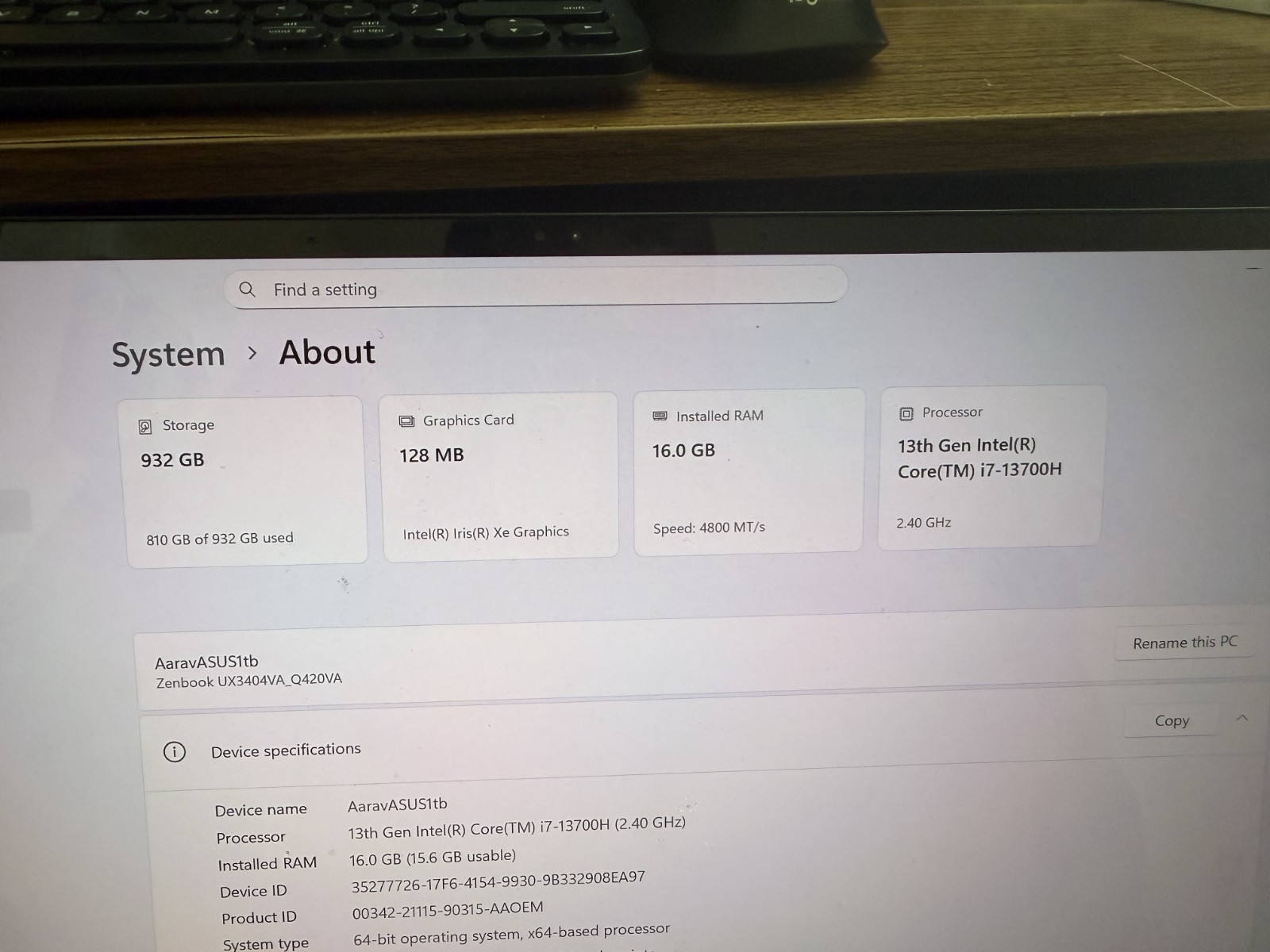Image resolution: width=1270 pixels, height=952 pixels.
Task: Click the breadcrumb chevron after System
Action: pyautogui.click(x=252, y=353)
